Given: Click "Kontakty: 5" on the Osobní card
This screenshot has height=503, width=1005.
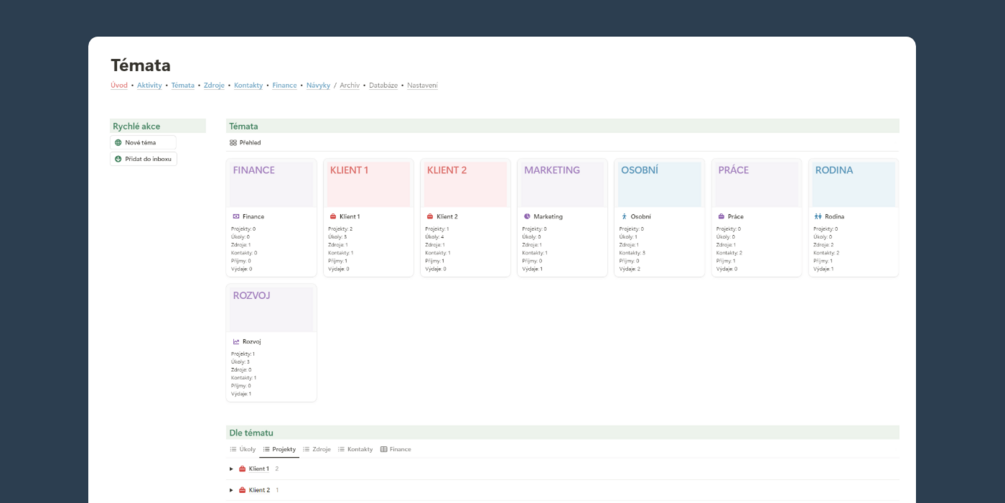Looking at the screenshot, I should 632,252.
